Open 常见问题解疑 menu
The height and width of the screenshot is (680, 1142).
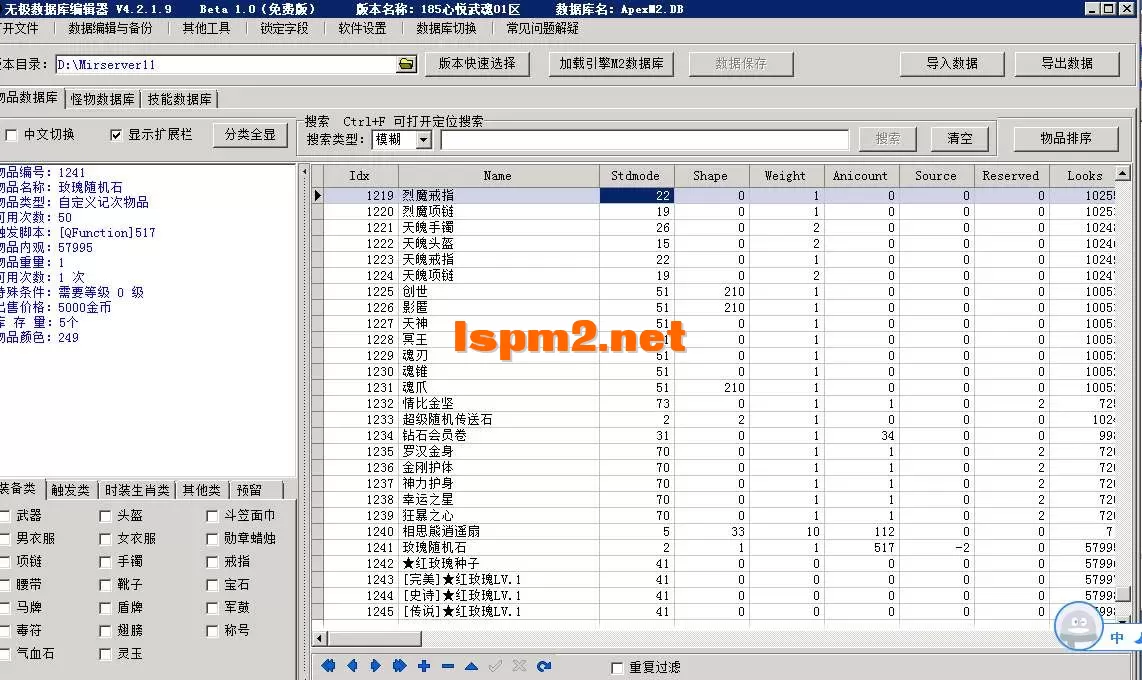click(543, 28)
